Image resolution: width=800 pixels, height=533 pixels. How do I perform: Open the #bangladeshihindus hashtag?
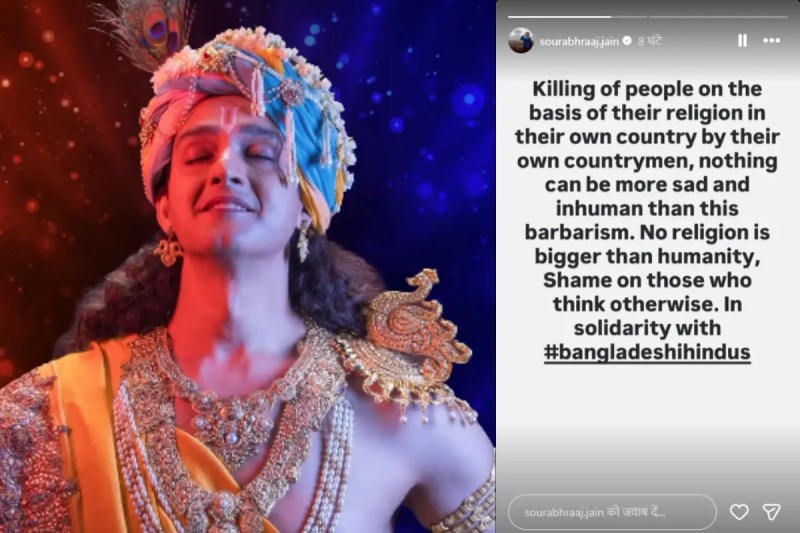pyautogui.click(x=647, y=352)
